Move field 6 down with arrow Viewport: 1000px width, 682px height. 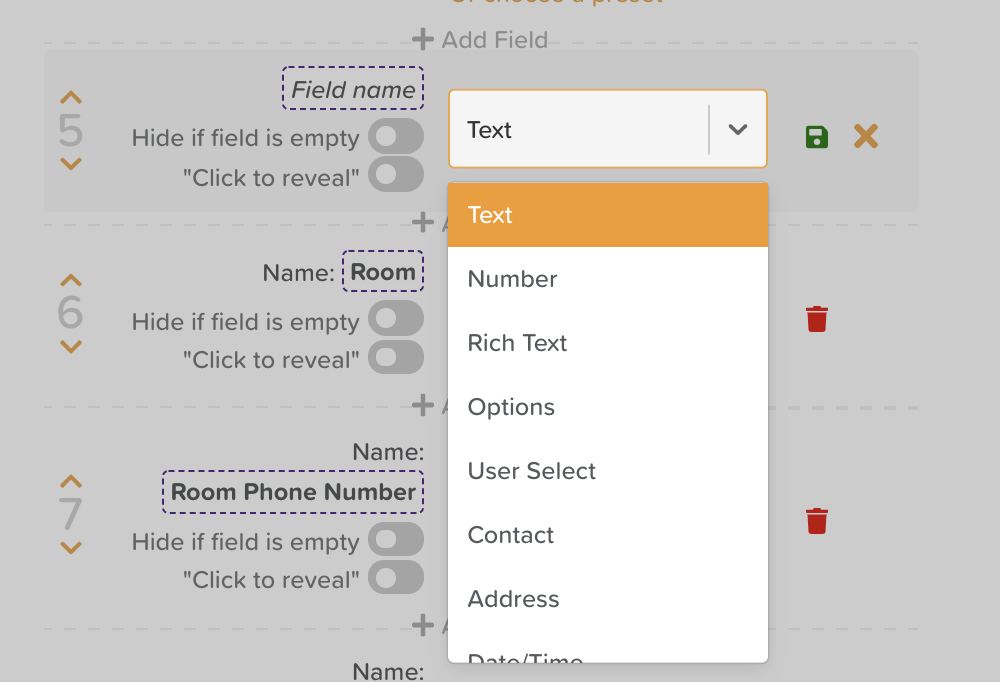point(71,347)
